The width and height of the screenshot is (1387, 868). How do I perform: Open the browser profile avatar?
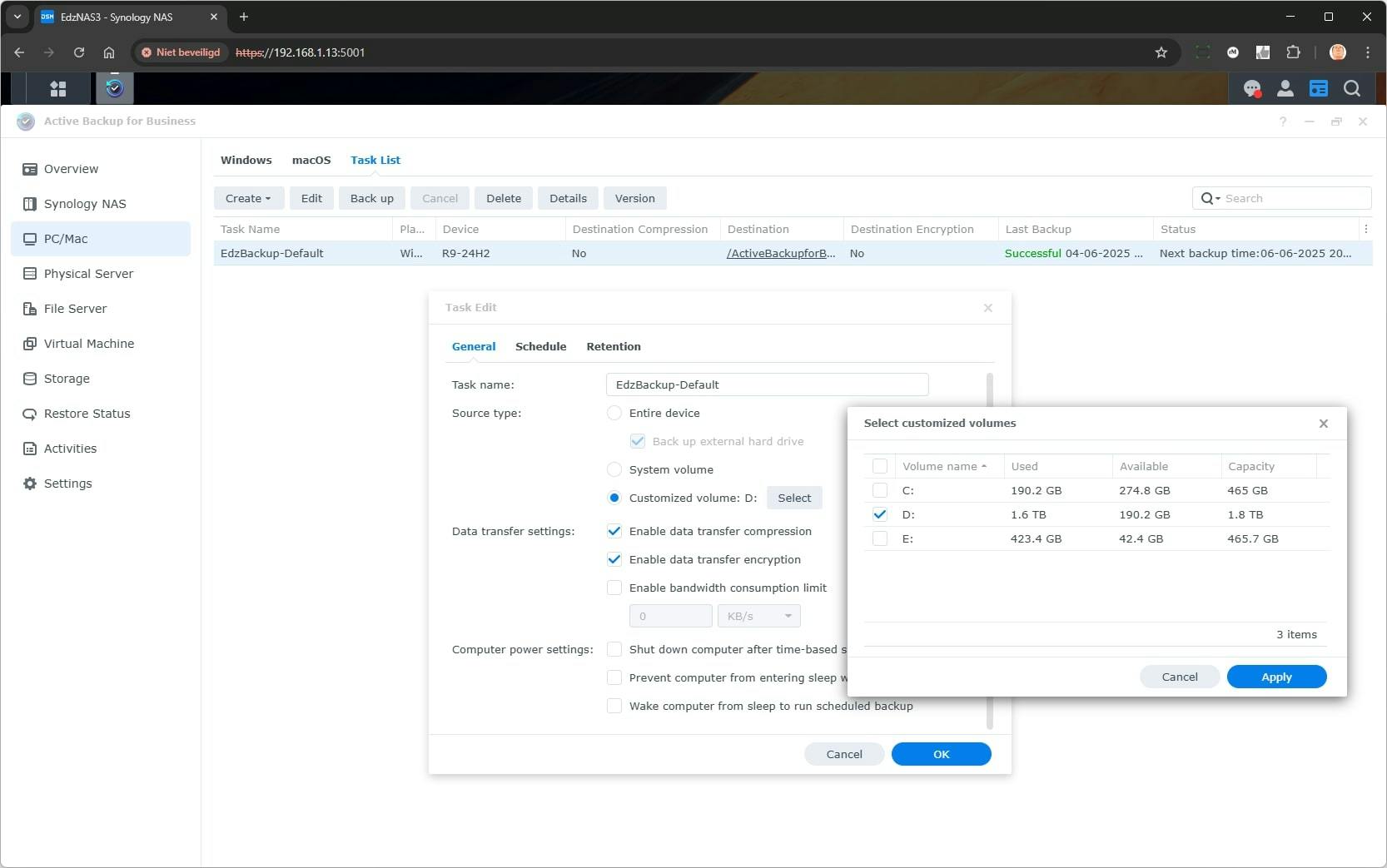coord(1338,52)
